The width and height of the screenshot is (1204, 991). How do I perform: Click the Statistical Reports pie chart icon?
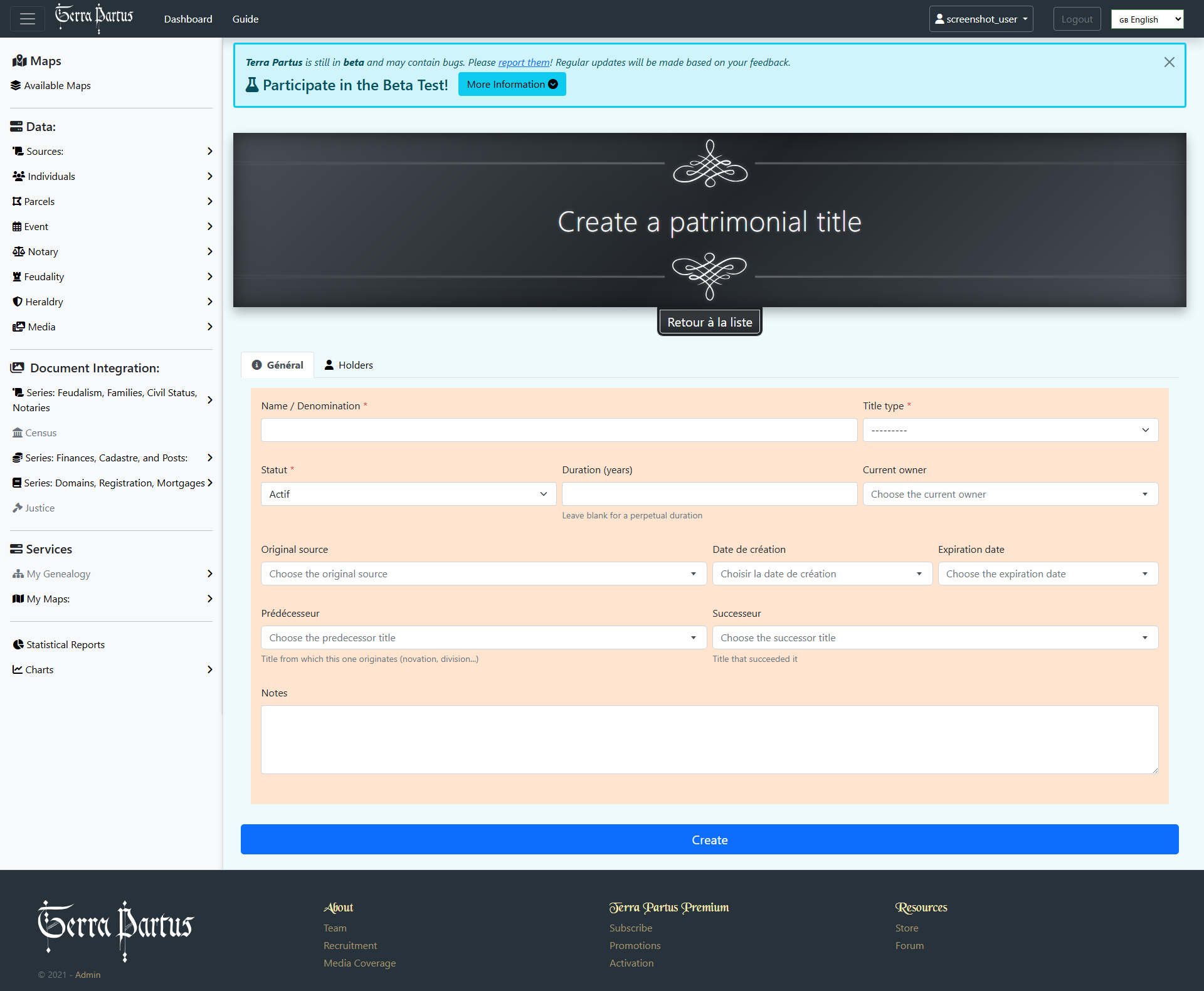point(18,644)
